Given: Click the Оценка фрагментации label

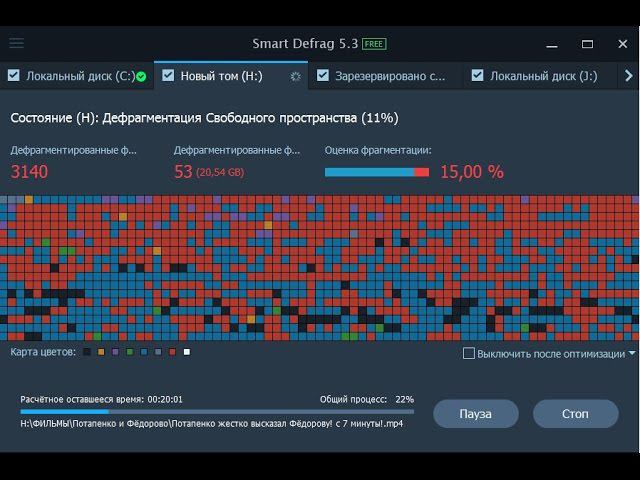Looking at the screenshot, I should point(378,150).
